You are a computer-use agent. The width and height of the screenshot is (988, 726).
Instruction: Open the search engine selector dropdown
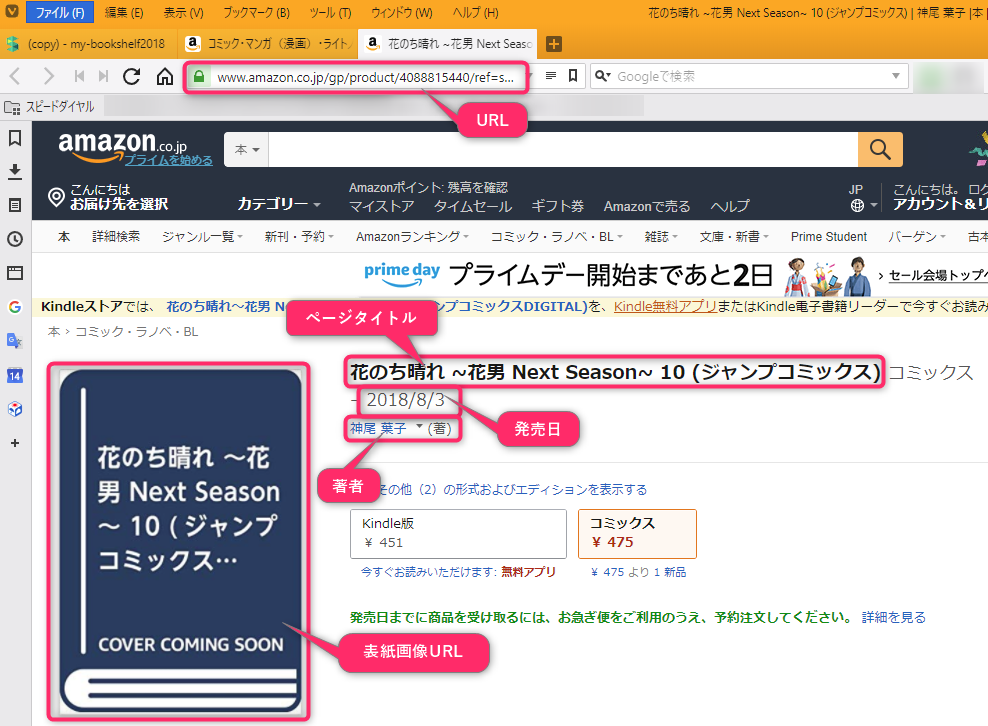(x=603, y=76)
